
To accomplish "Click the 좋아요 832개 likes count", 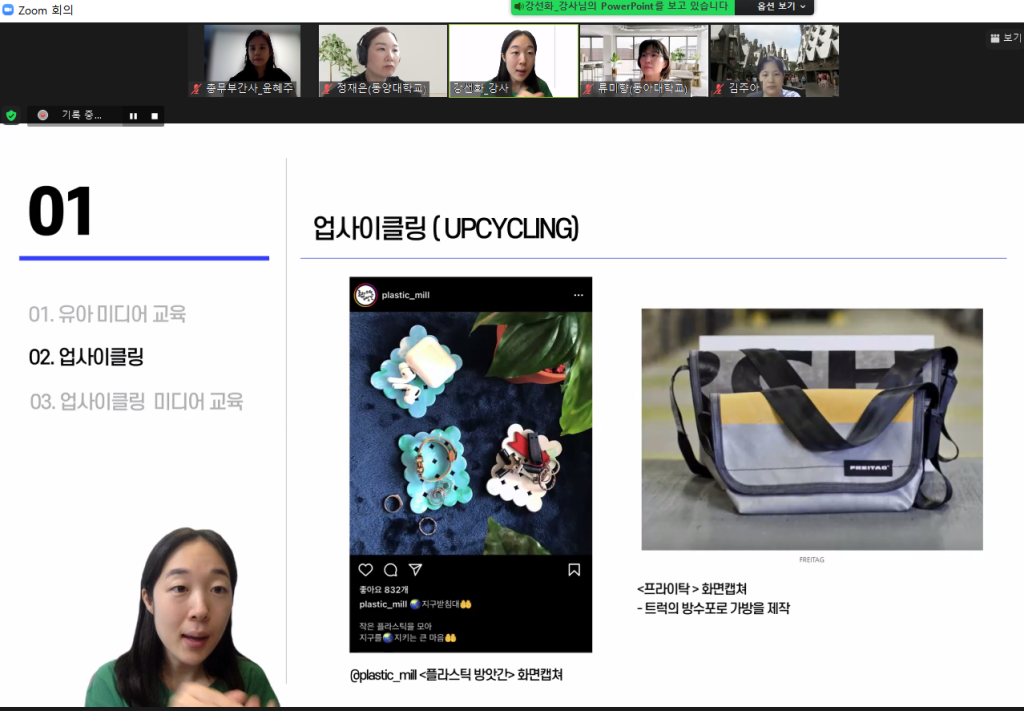I will click(383, 590).
